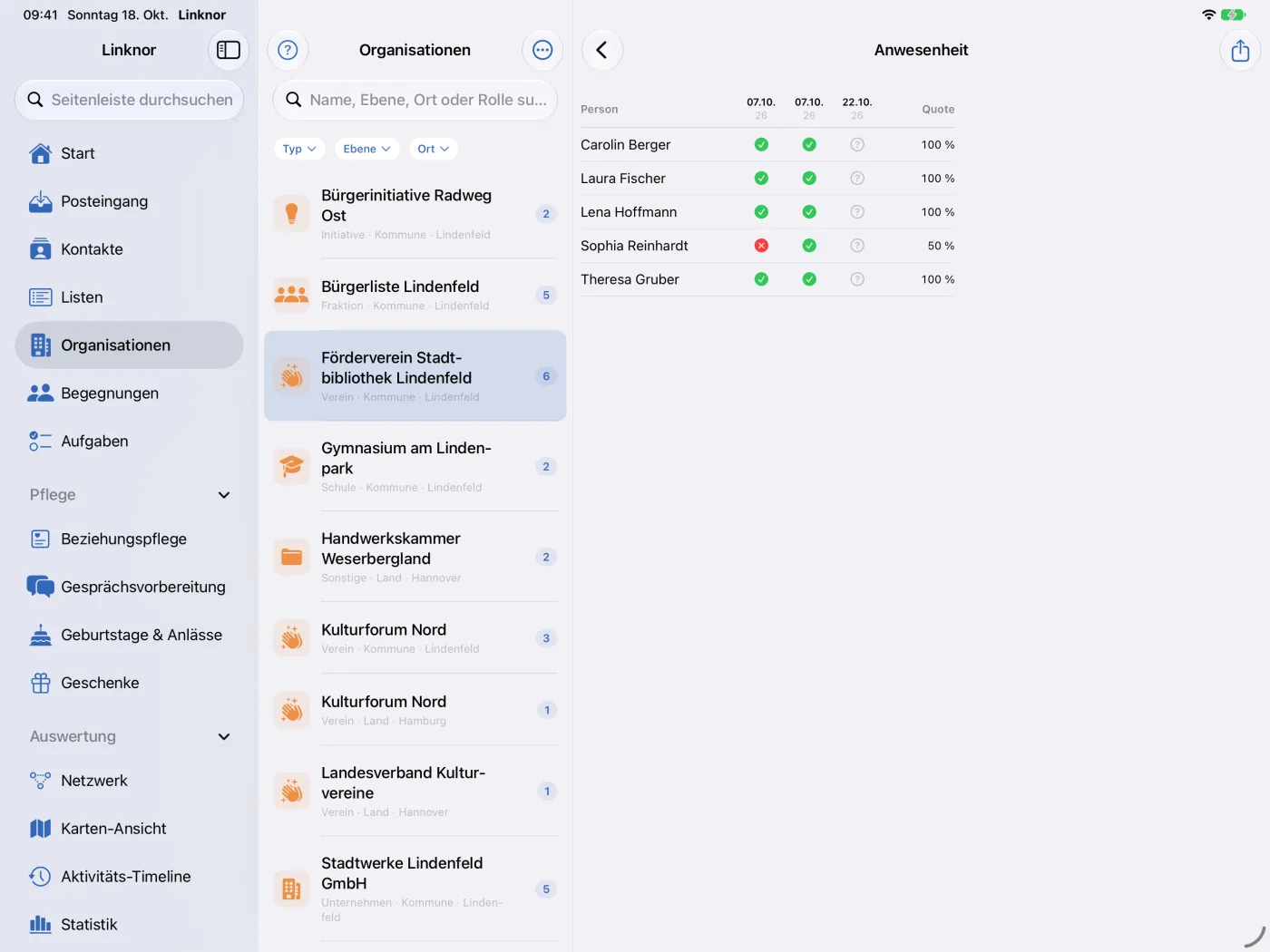
Task: Open Handwerkskammer Weserbergland entry
Action: pyautogui.click(x=415, y=557)
